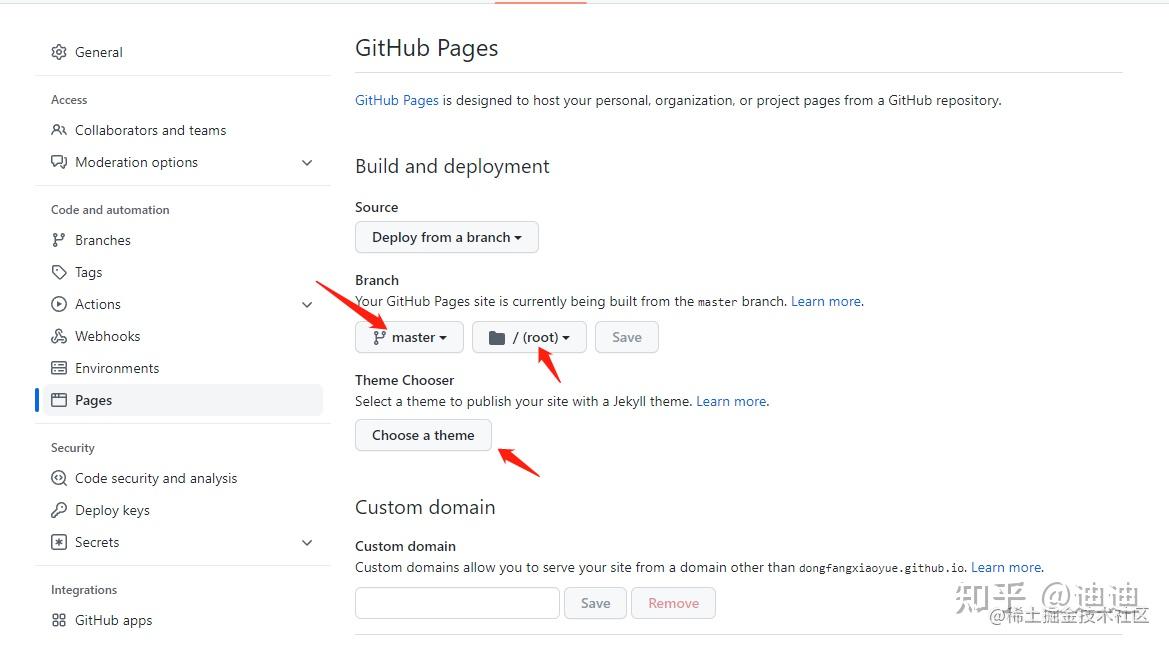The width and height of the screenshot is (1169, 645).
Task: Click the Choose a theme button
Action: pyautogui.click(x=423, y=435)
